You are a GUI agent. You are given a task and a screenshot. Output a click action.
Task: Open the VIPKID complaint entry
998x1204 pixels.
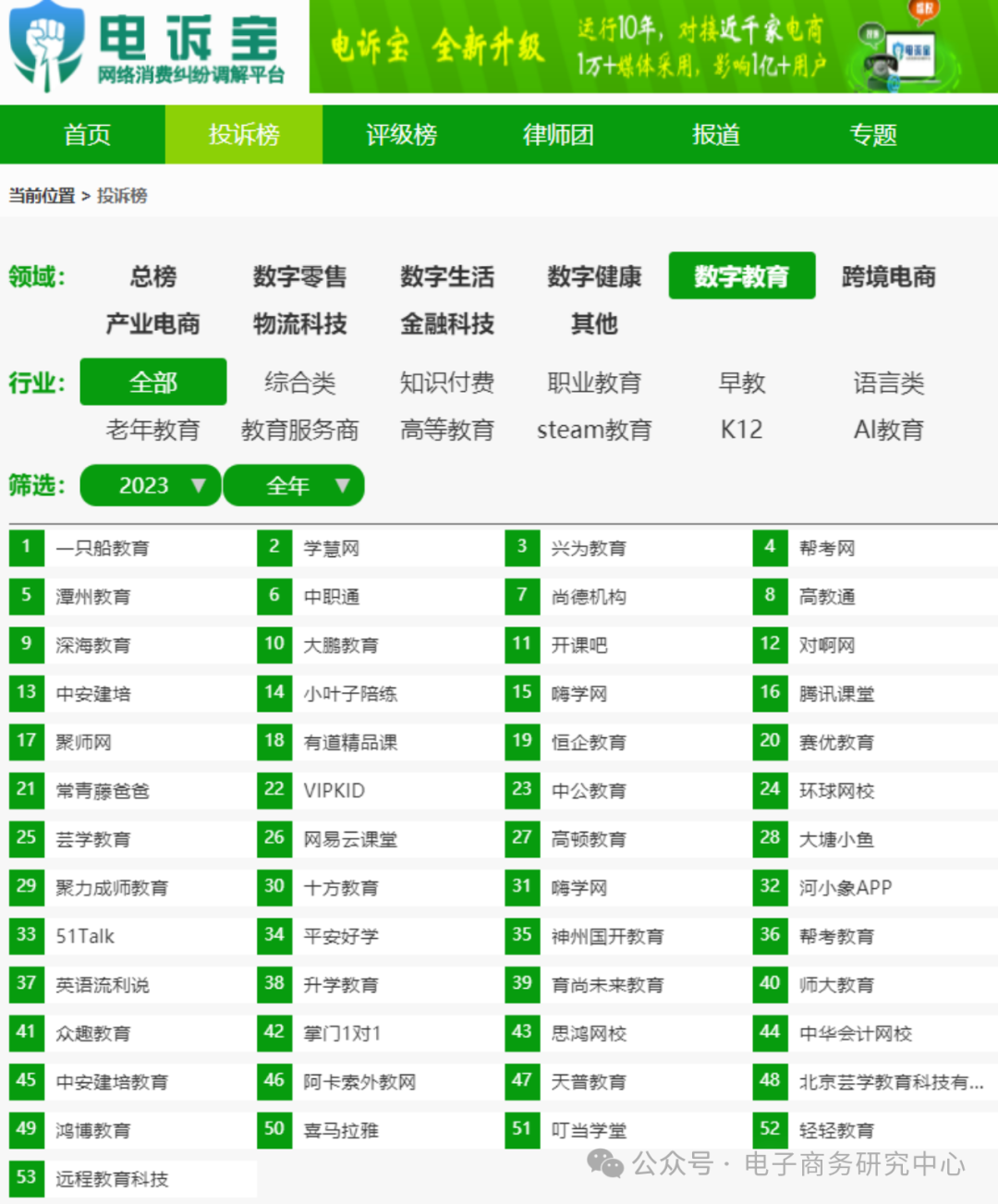335,791
